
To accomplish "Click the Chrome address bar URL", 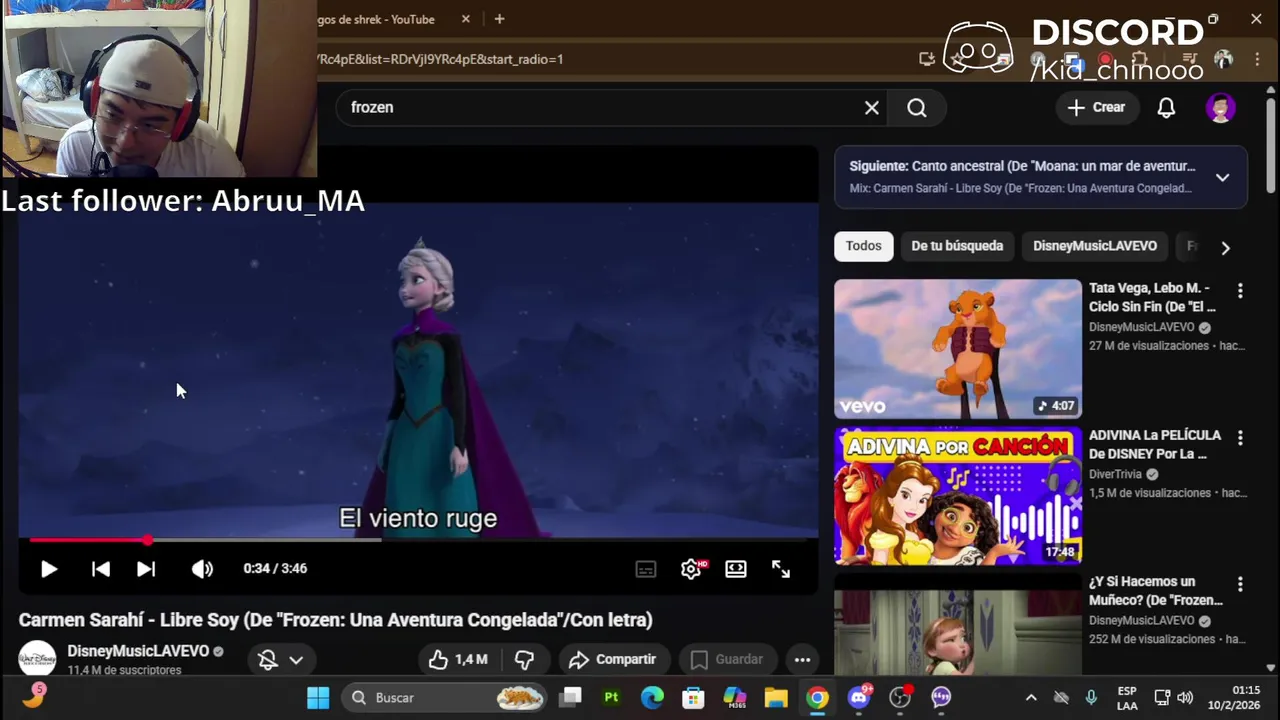I will 440,59.
